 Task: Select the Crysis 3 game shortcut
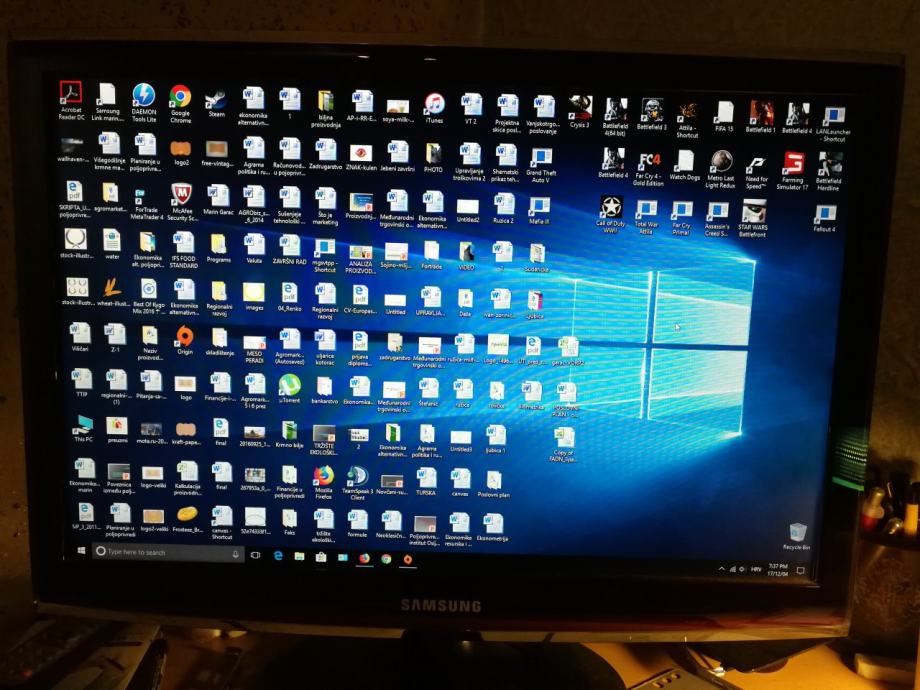(x=580, y=111)
